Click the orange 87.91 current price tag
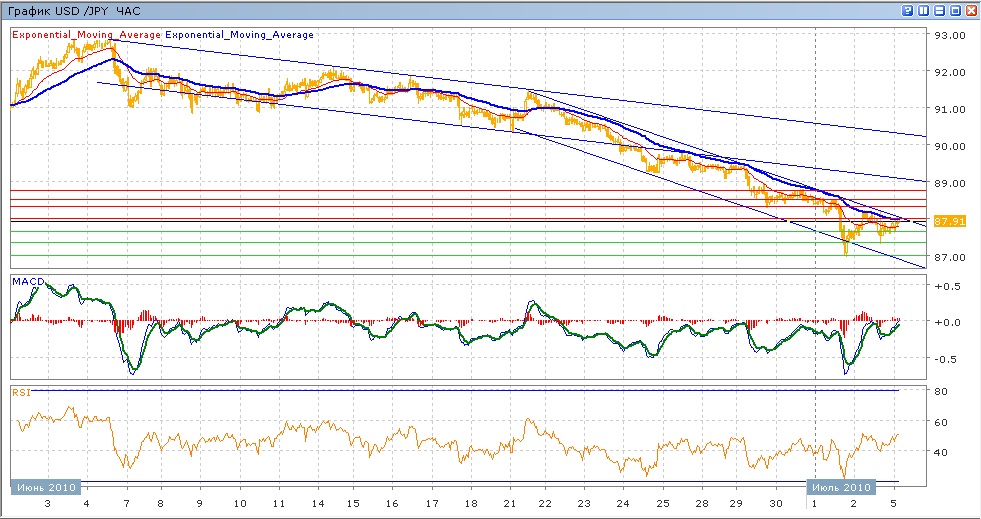The height and width of the screenshot is (519, 981). point(948,221)
